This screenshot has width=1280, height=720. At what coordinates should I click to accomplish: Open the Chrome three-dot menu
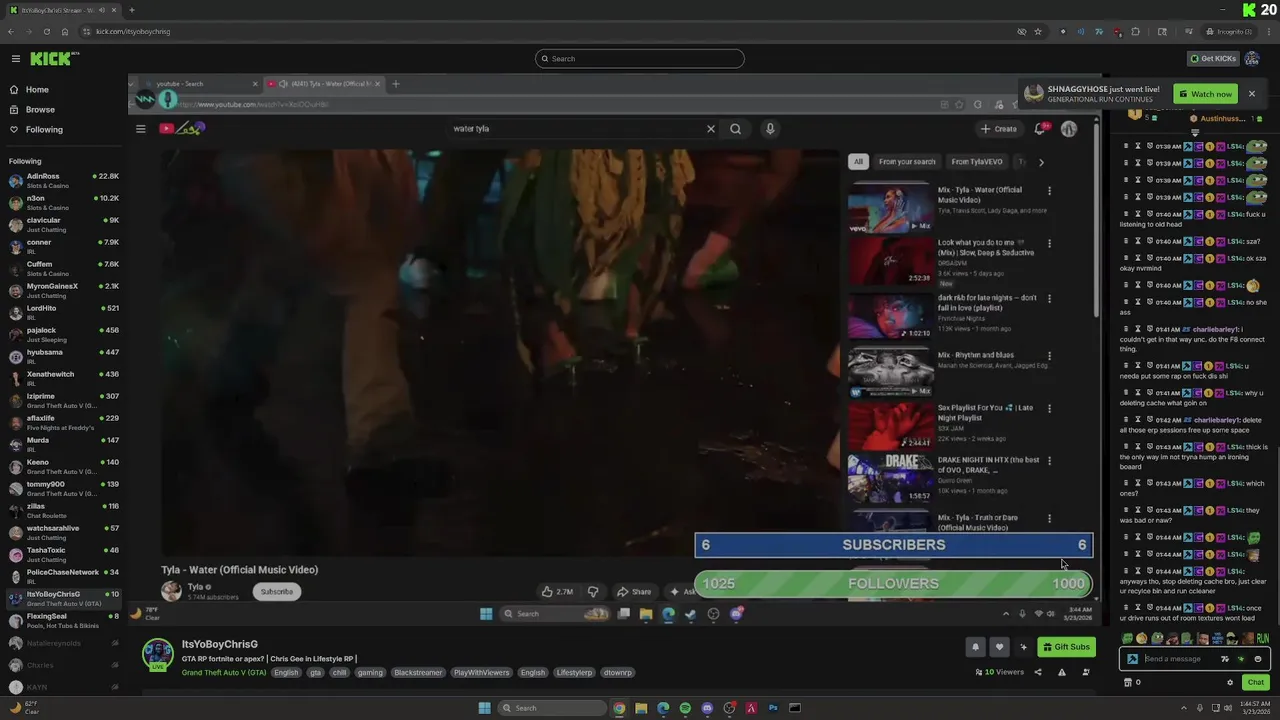click(1268, 31)
